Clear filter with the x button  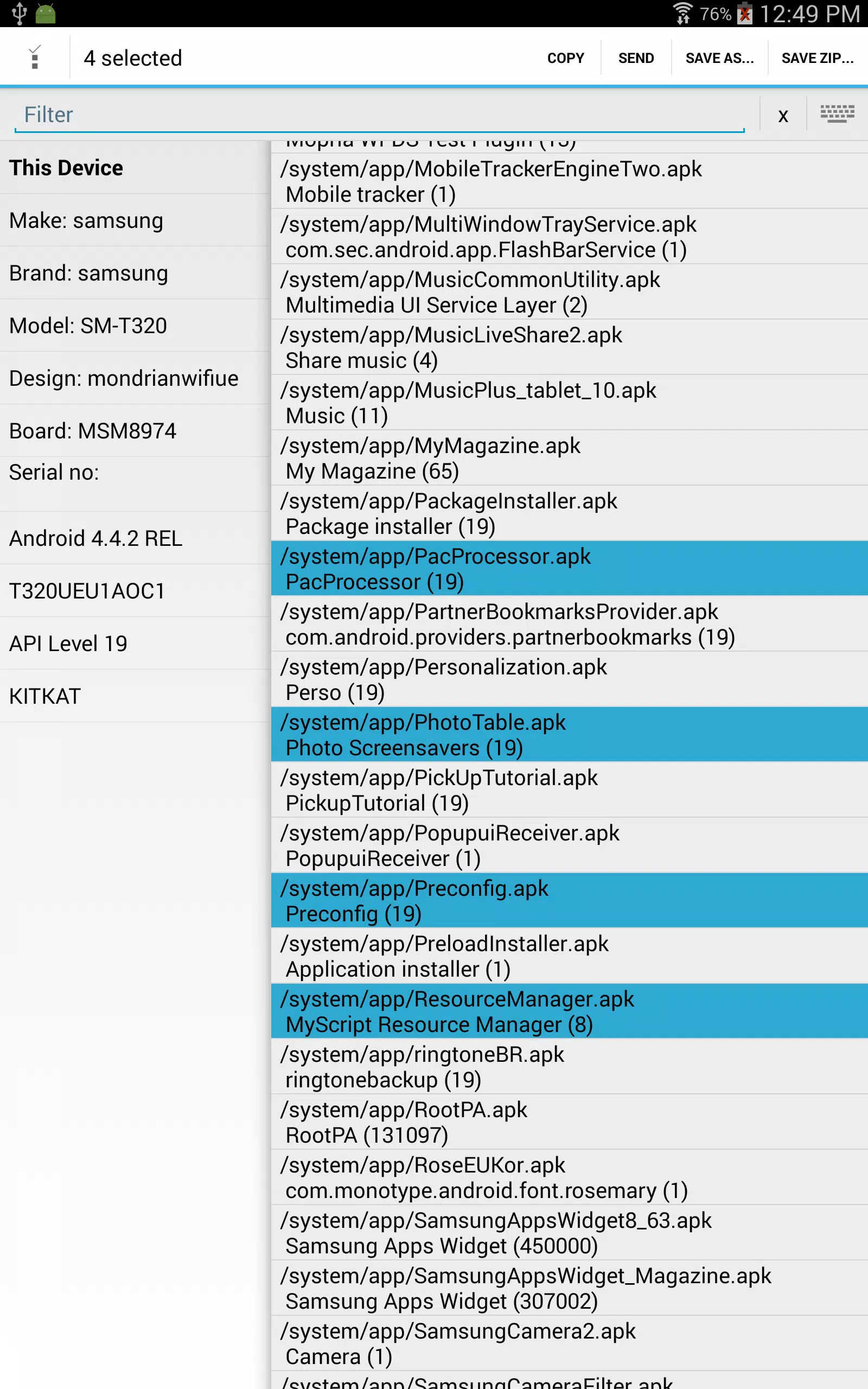pos(783,116)
